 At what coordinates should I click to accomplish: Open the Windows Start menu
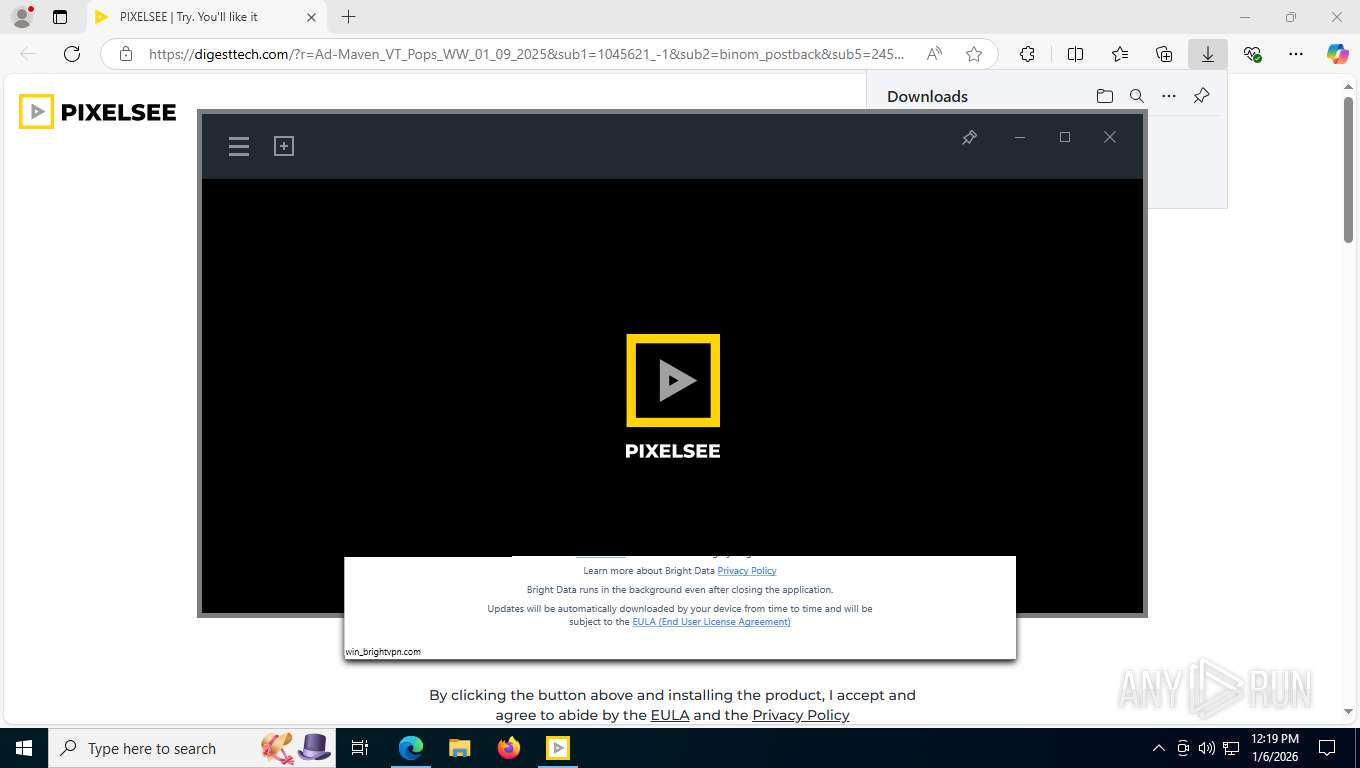tap(24, 748)
